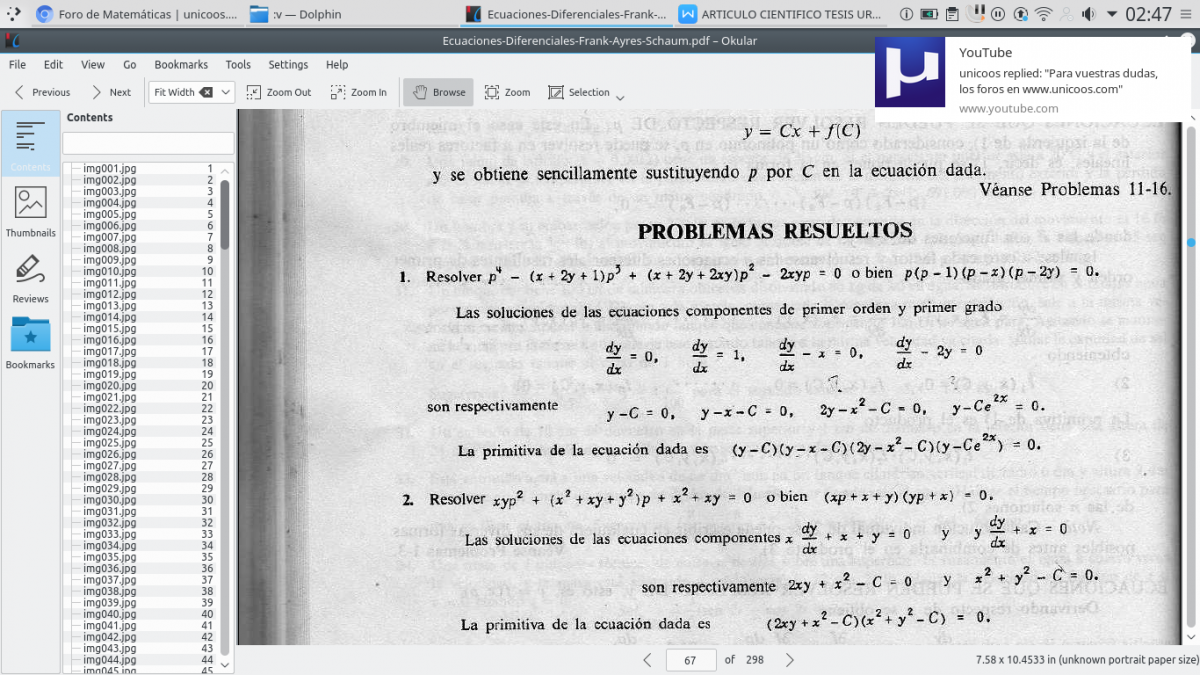
Task: Go to Next page in toolbar
Action: pyautogui.click(x=111, y=92)
